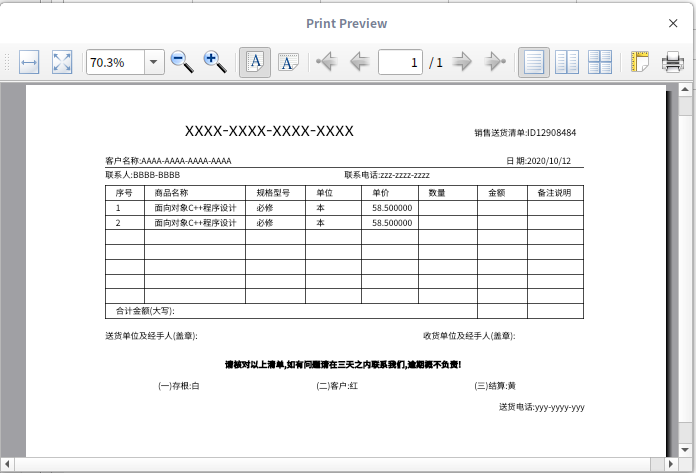Click the Fit Page icon
This screenshot has height=473, width=696.
pyautogui.click(x=62, y=62)
